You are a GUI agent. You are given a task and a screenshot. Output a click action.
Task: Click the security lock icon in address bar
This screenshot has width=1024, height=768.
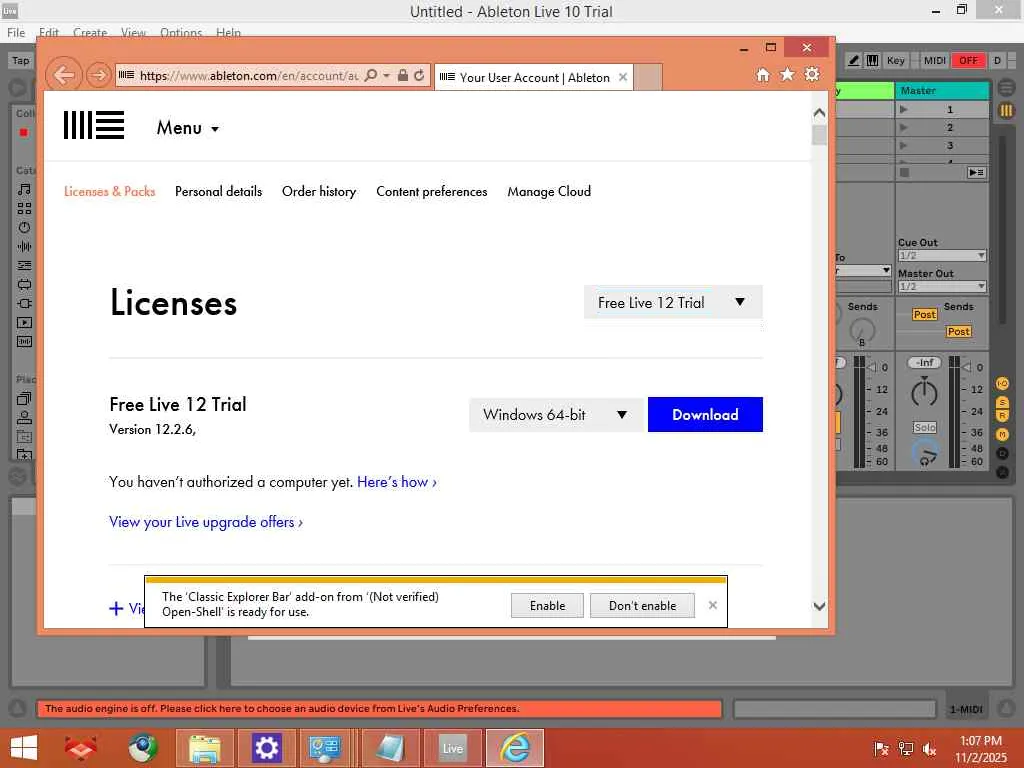403,75
